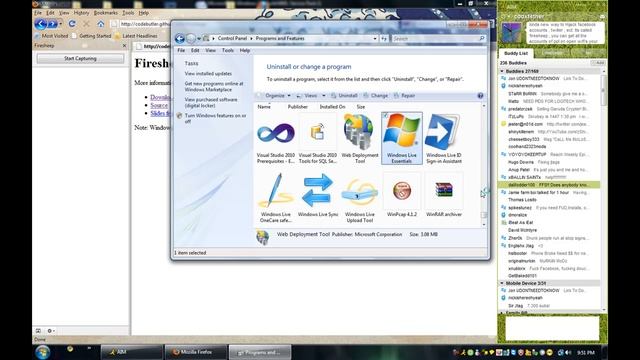Select the WinRAR archiver program icon
The height and width of the screenshot is (360, 640).
(444, 195)
